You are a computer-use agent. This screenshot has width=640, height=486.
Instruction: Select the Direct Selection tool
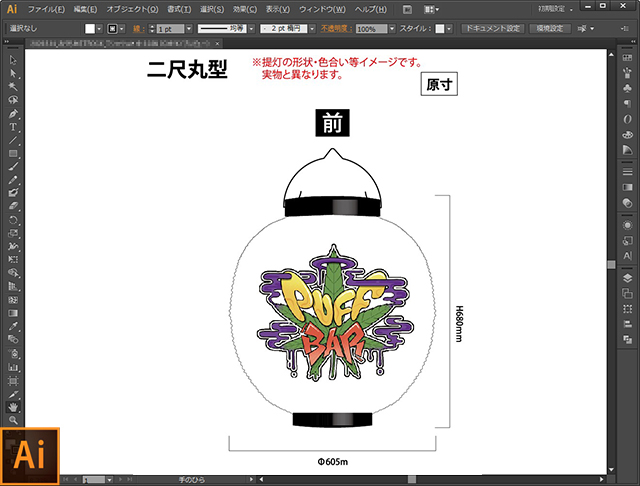click(13, 74)
